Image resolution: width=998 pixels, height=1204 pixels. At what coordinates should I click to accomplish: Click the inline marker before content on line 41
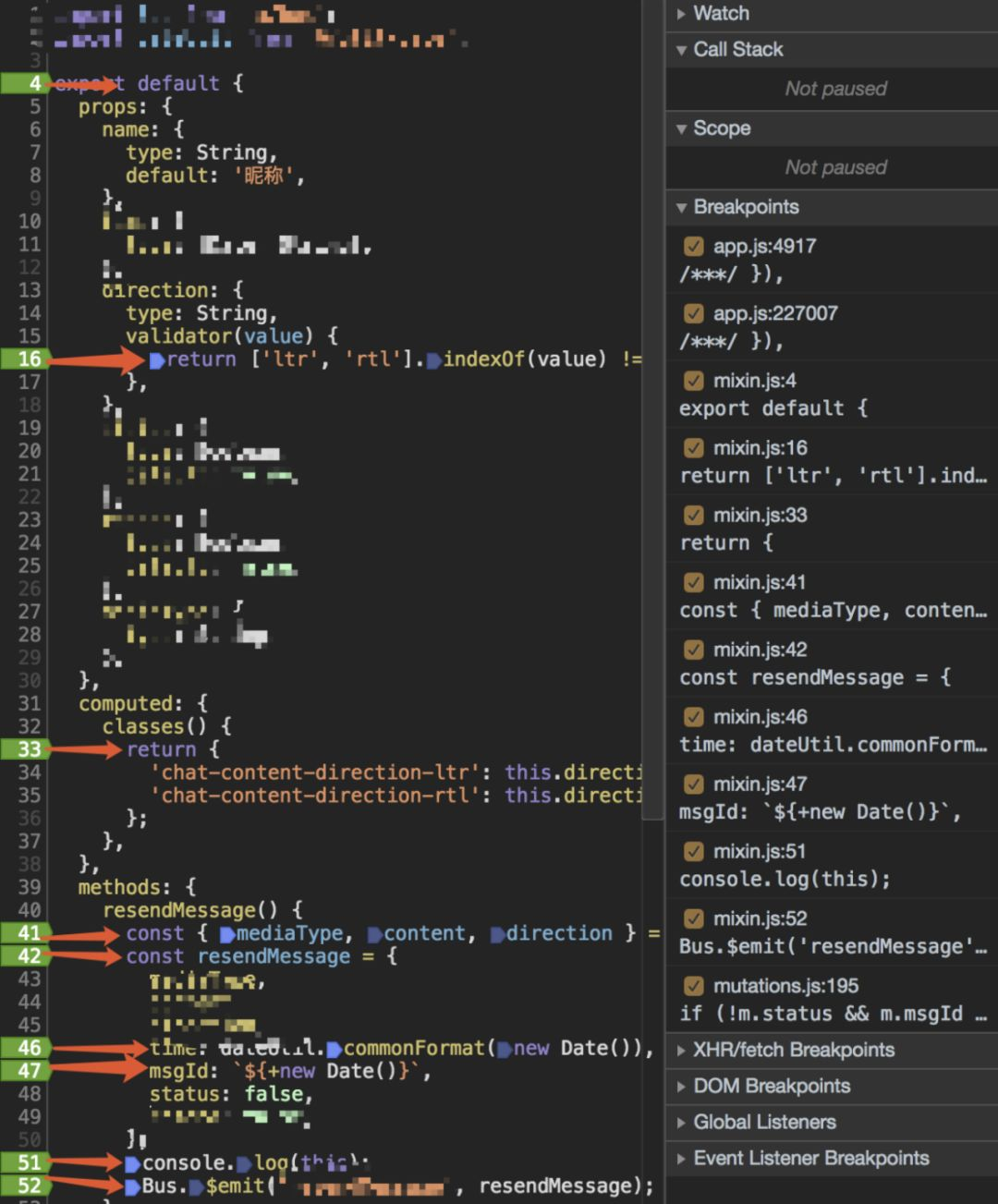pyautogui.click(x=374, y=934)
